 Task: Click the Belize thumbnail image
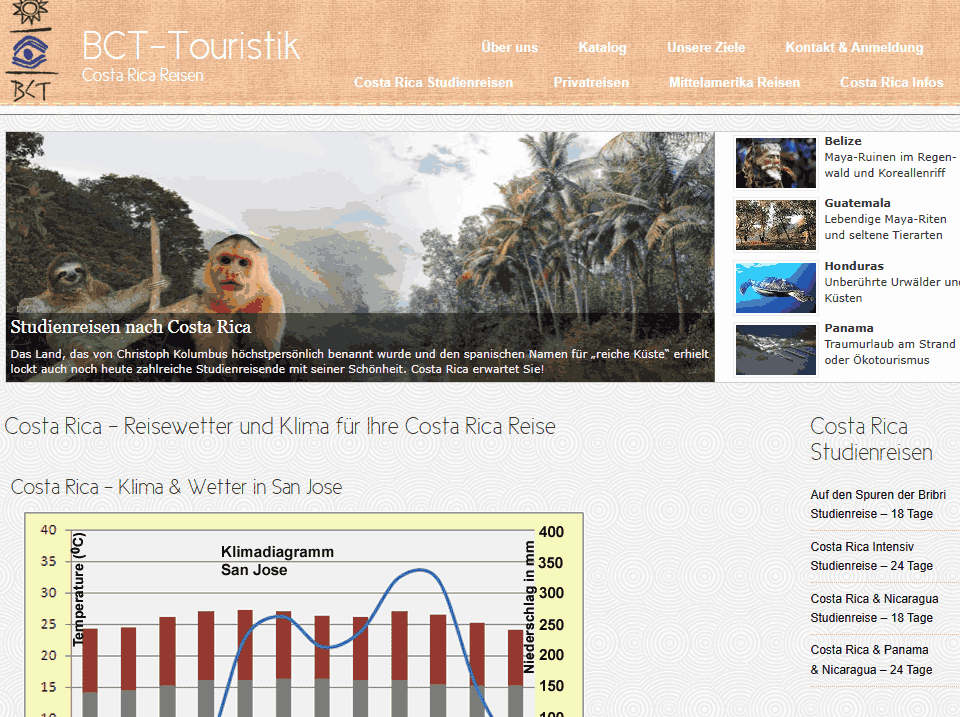click(x=776, y=162)
